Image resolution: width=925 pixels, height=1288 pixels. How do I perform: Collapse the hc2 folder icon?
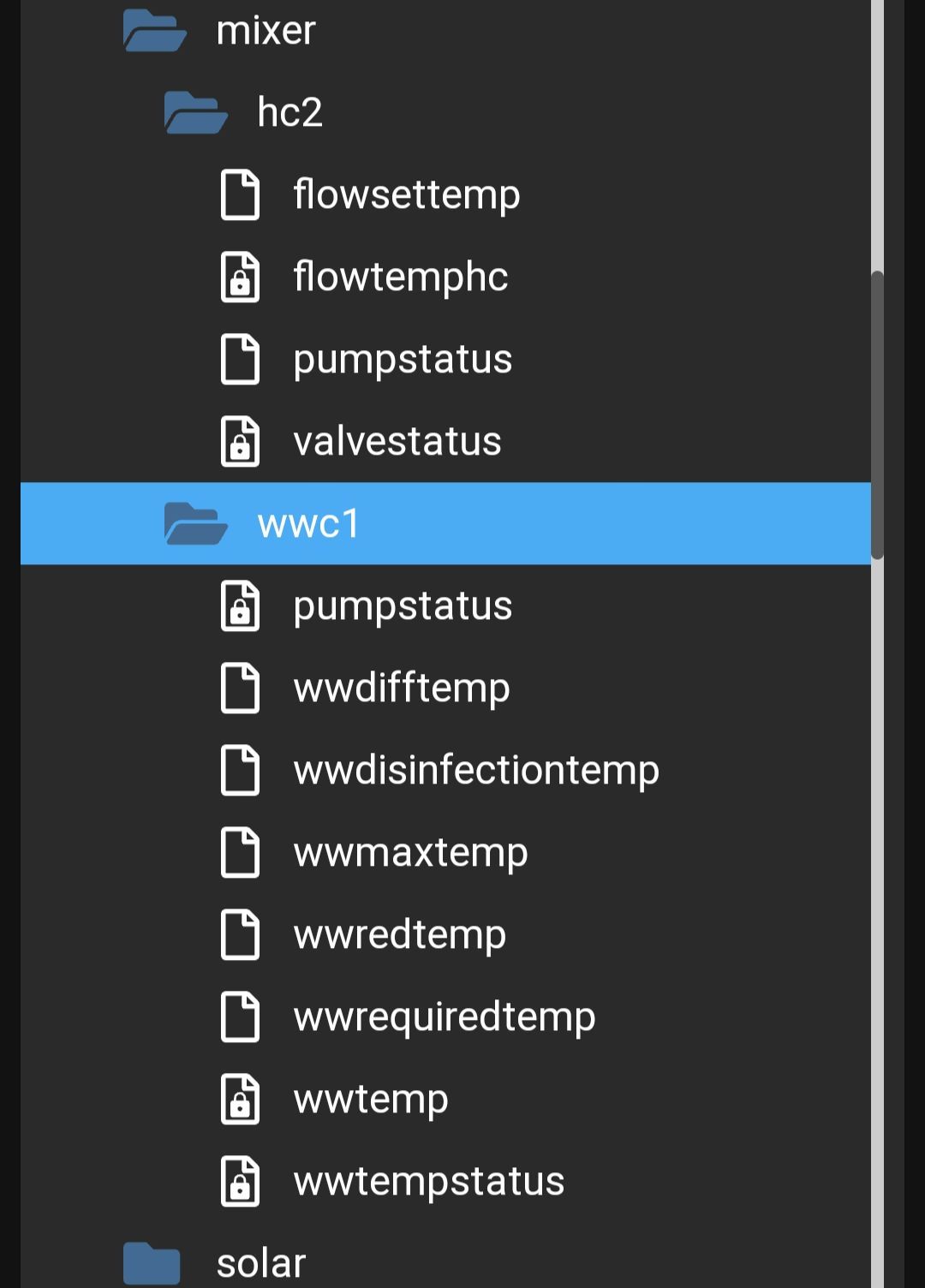(x=195, y=113)
